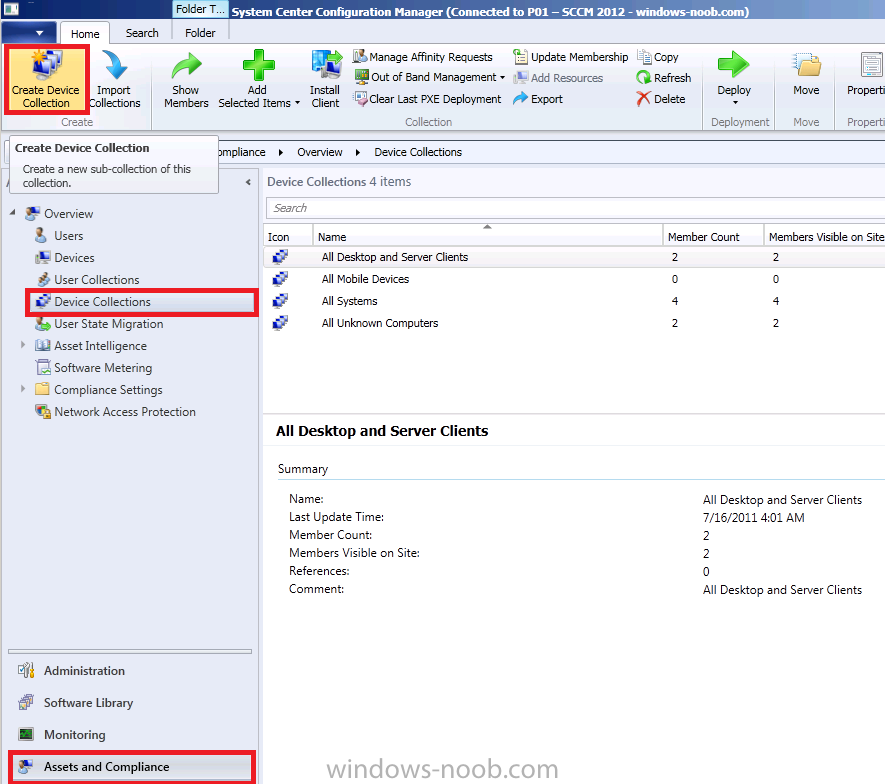Click the Install Client ribbon button
The width and height of the screenshot is (885, 784).
click(x=326, y=80)
